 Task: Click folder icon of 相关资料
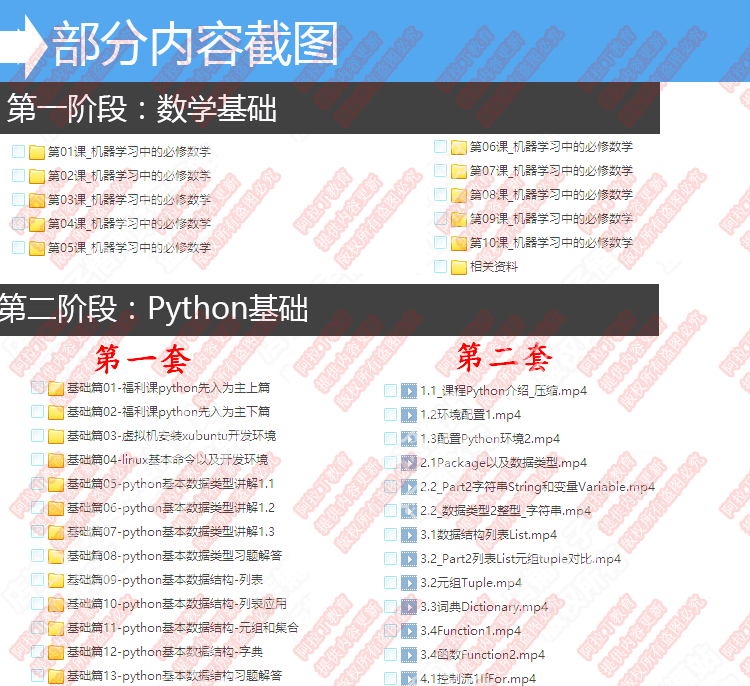pyautogui.click(x=459, y=267)
